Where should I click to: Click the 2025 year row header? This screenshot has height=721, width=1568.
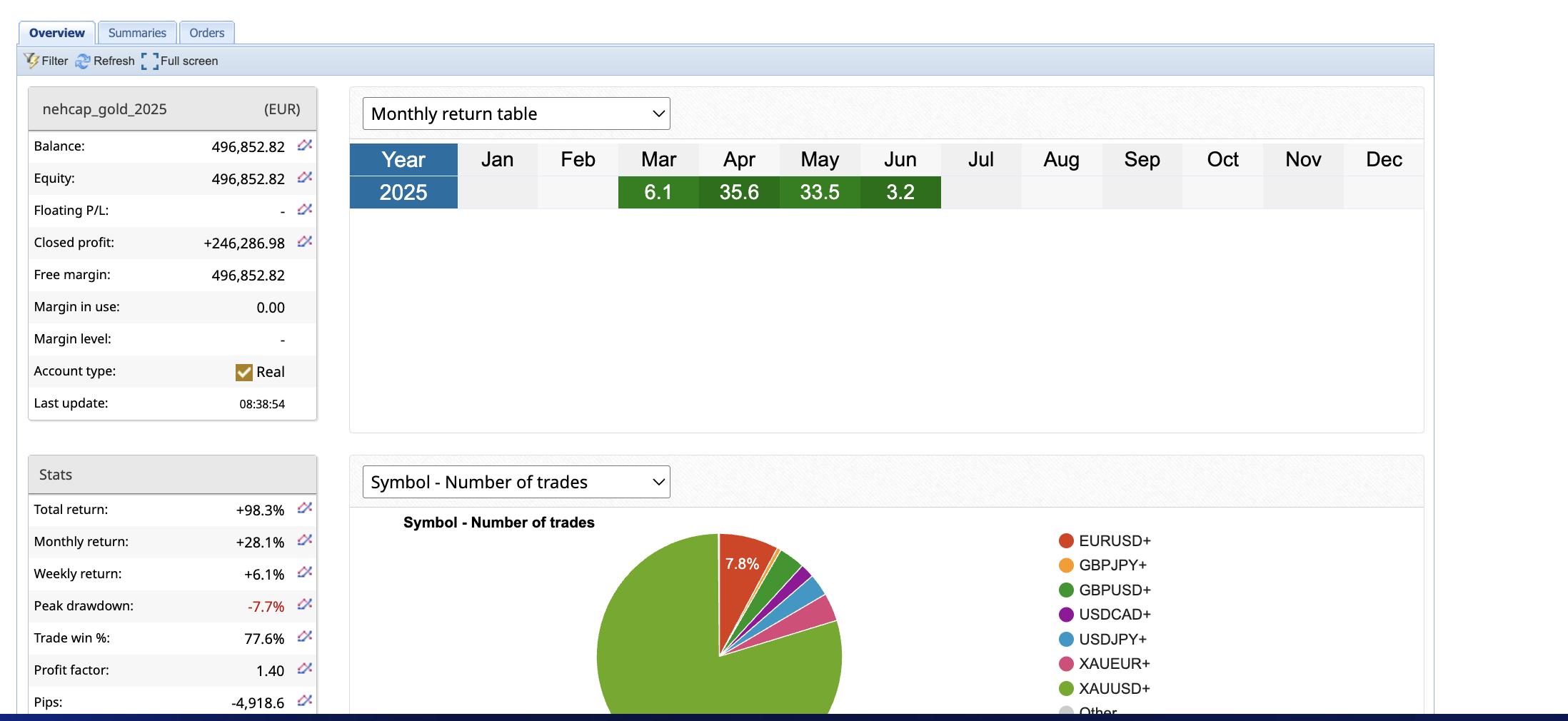(403, 193)
